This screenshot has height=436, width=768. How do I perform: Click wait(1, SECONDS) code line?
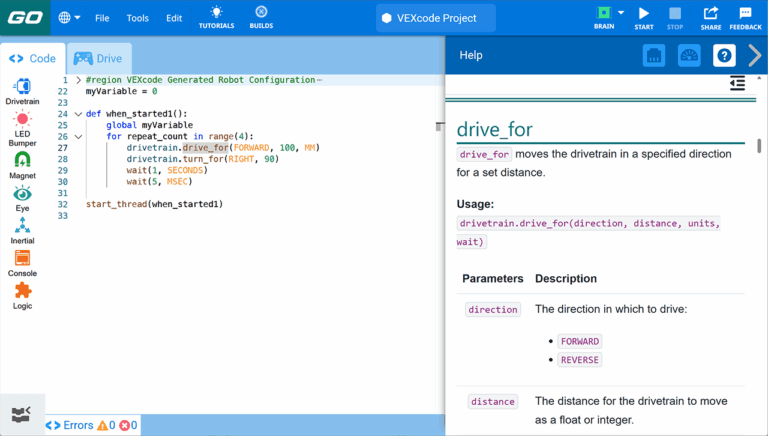click(x=167, y=170)
